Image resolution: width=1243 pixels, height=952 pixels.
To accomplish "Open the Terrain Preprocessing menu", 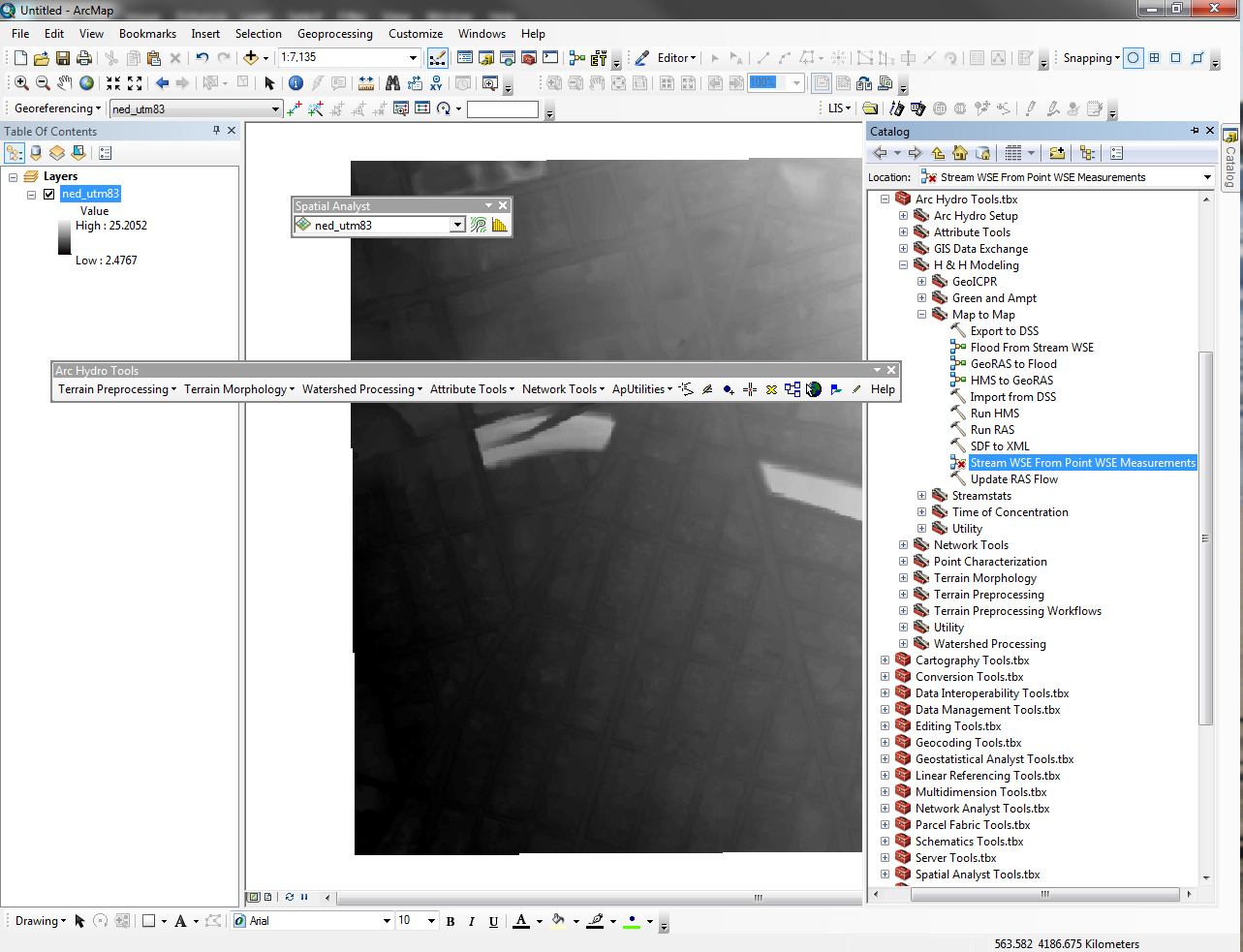I will click(x=117, y=389).
